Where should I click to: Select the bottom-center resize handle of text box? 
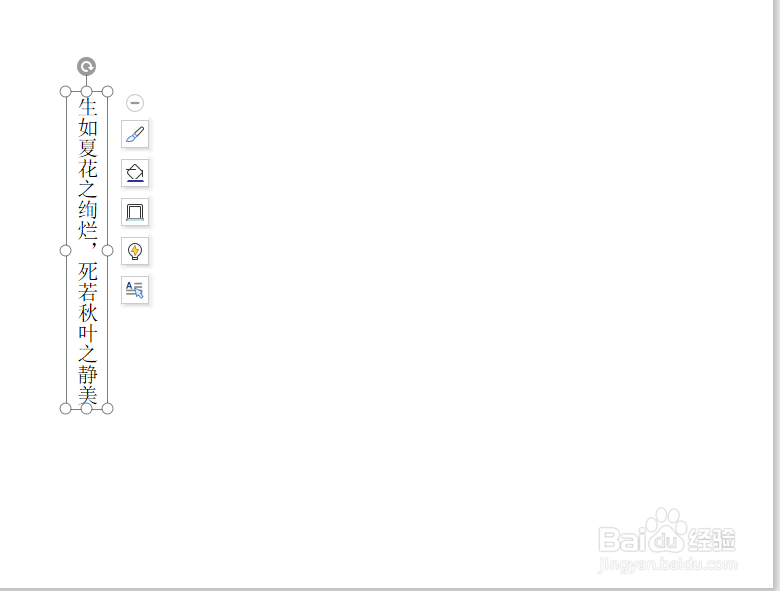(x=87, y=408)
